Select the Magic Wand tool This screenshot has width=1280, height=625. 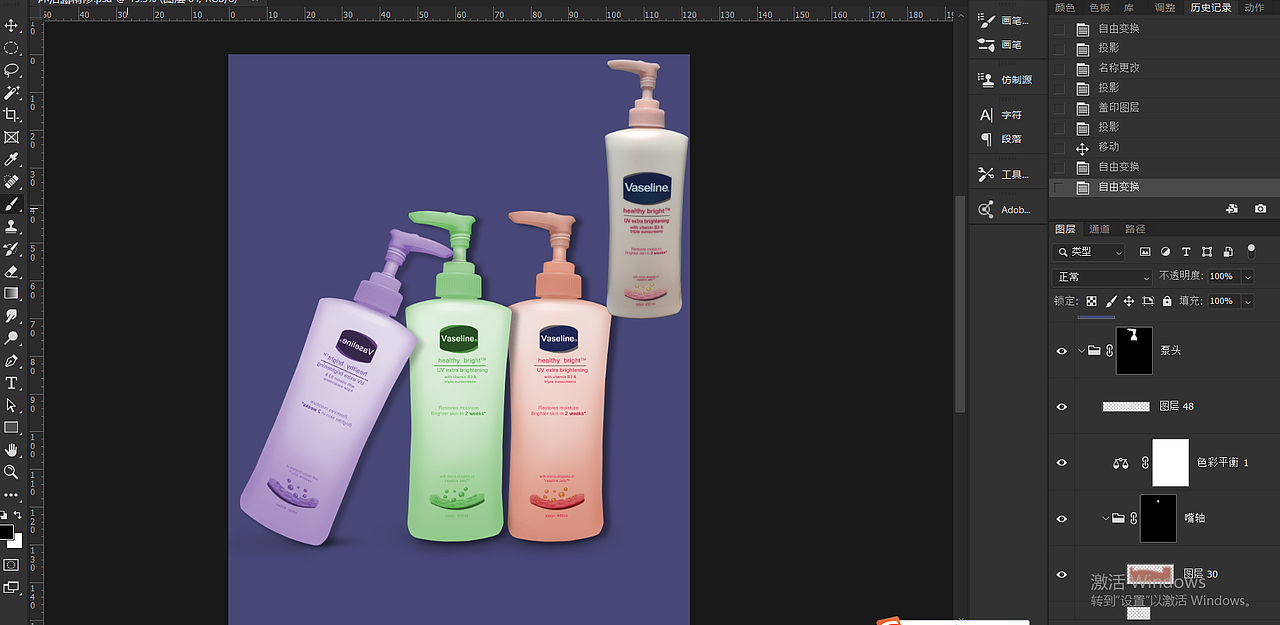point(12,92)
